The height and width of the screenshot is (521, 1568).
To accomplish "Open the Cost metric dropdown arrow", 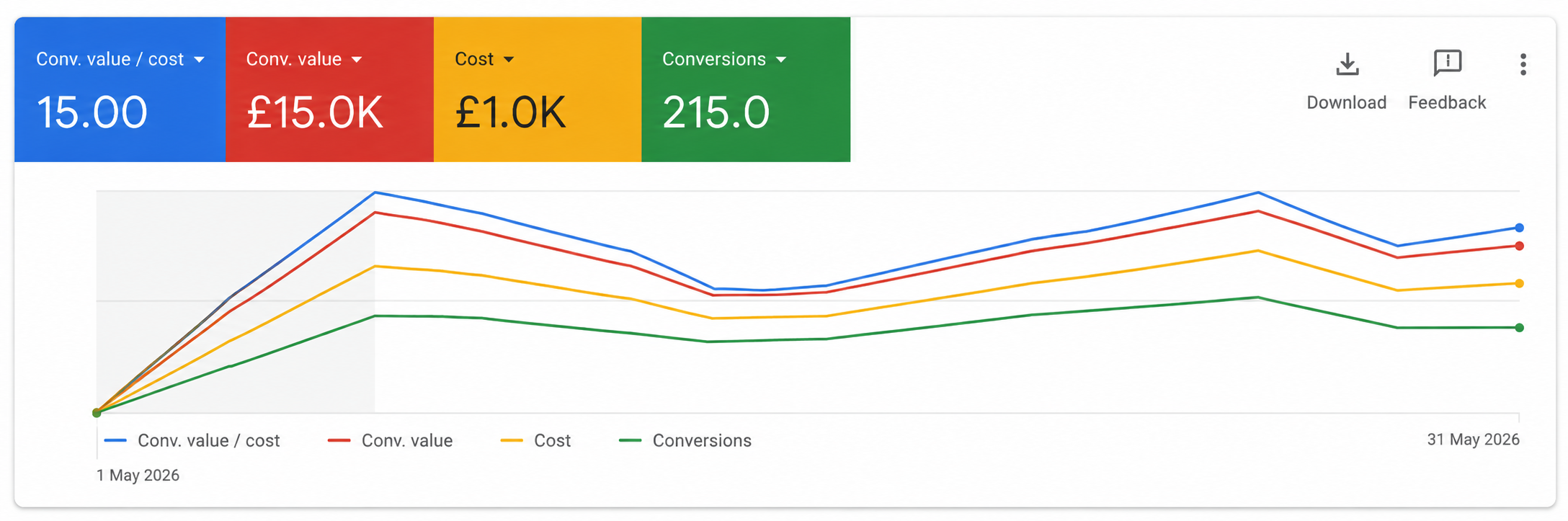I will [x=509, y=60].
